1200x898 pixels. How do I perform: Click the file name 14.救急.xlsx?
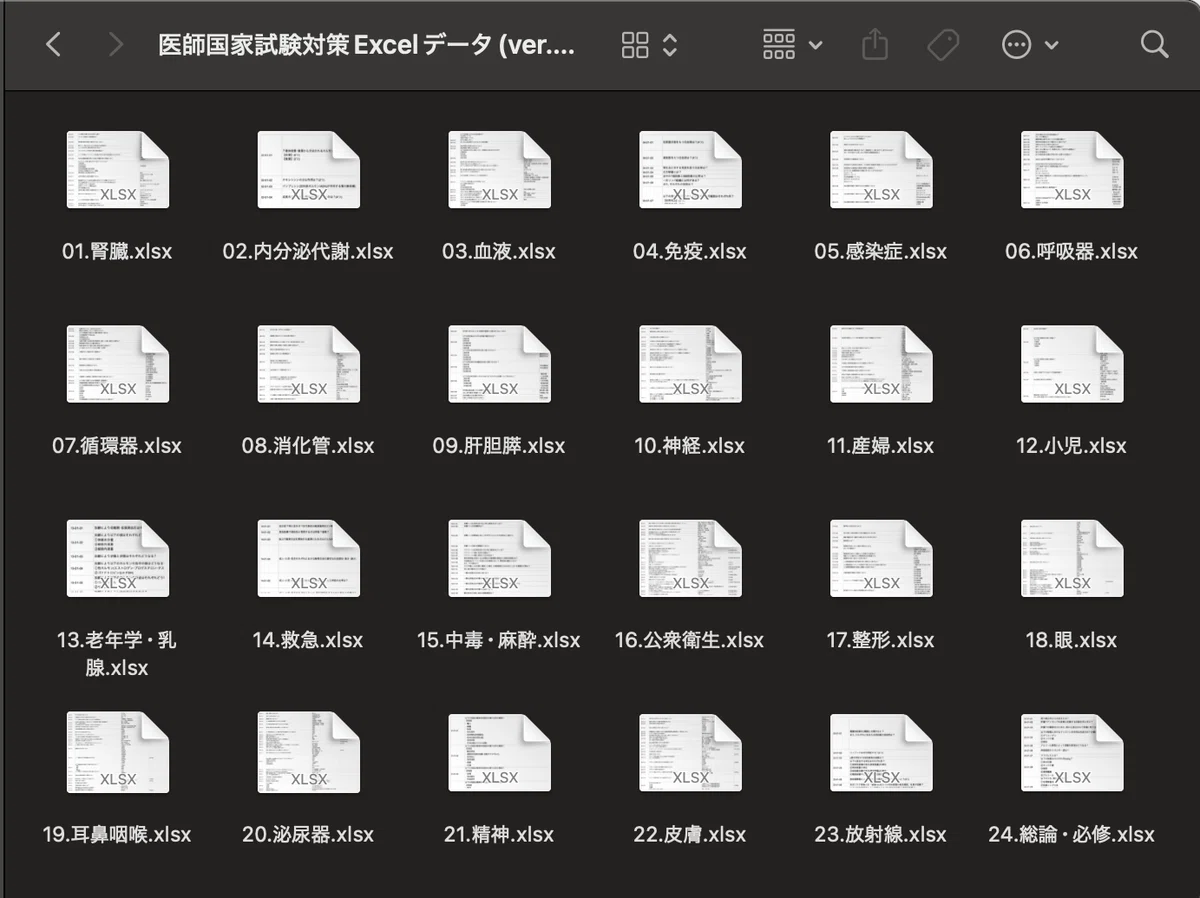(x=308, y=640)
